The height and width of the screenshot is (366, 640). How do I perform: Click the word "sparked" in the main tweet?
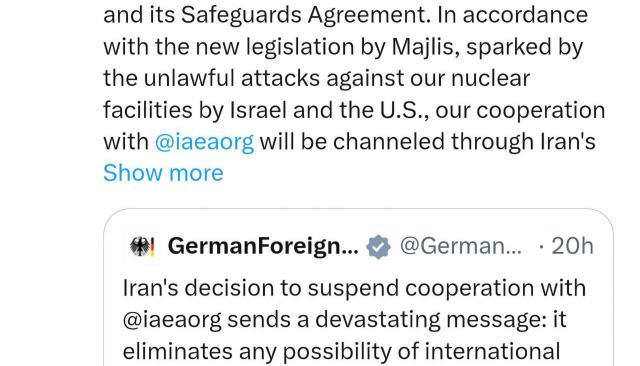click(506, 47)
